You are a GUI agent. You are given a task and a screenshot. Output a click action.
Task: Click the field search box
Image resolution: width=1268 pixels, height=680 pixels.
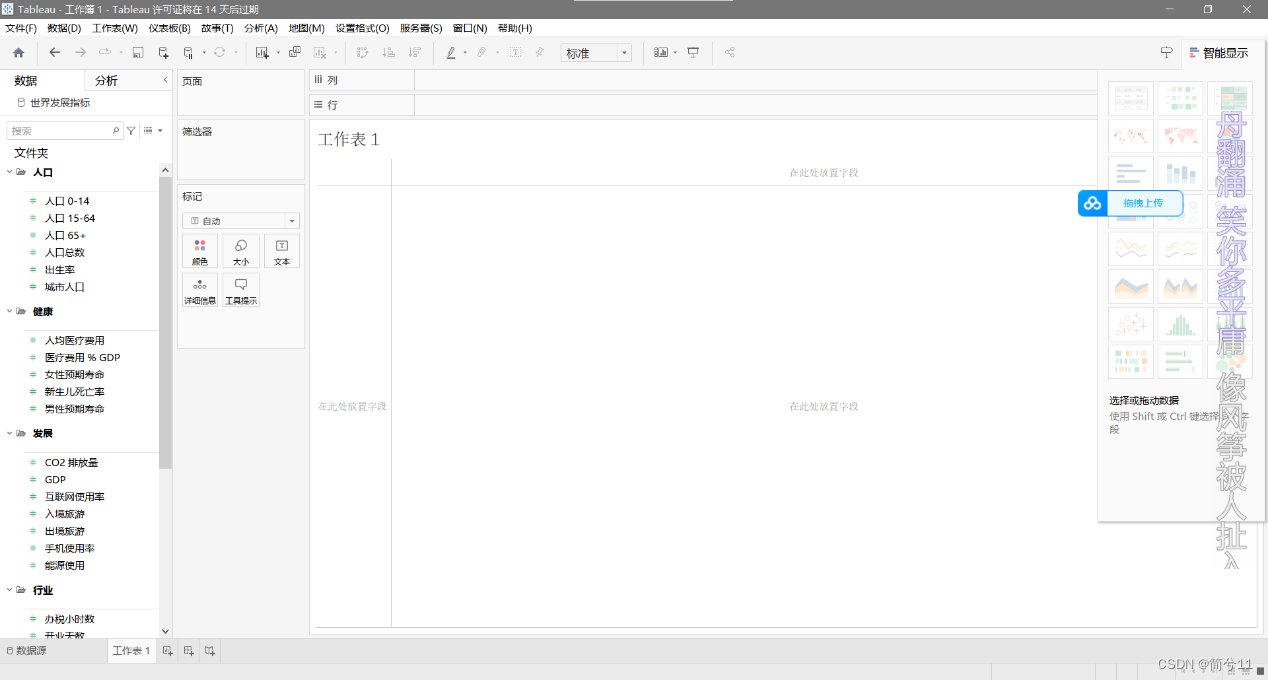pos(64,131)
